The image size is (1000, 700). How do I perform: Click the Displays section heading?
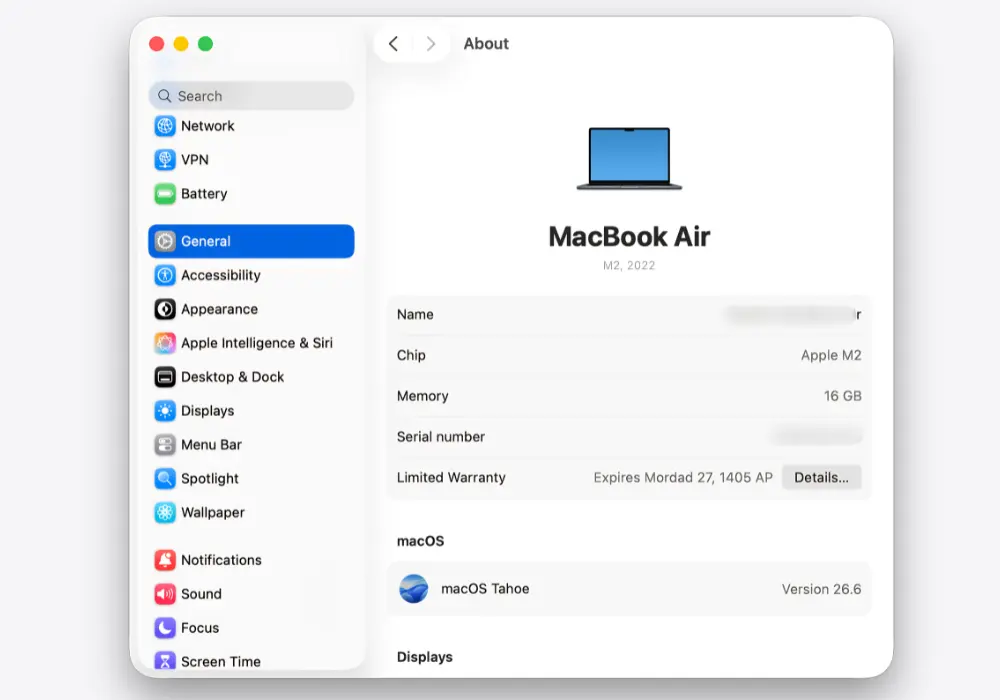[x=425, y=657]
